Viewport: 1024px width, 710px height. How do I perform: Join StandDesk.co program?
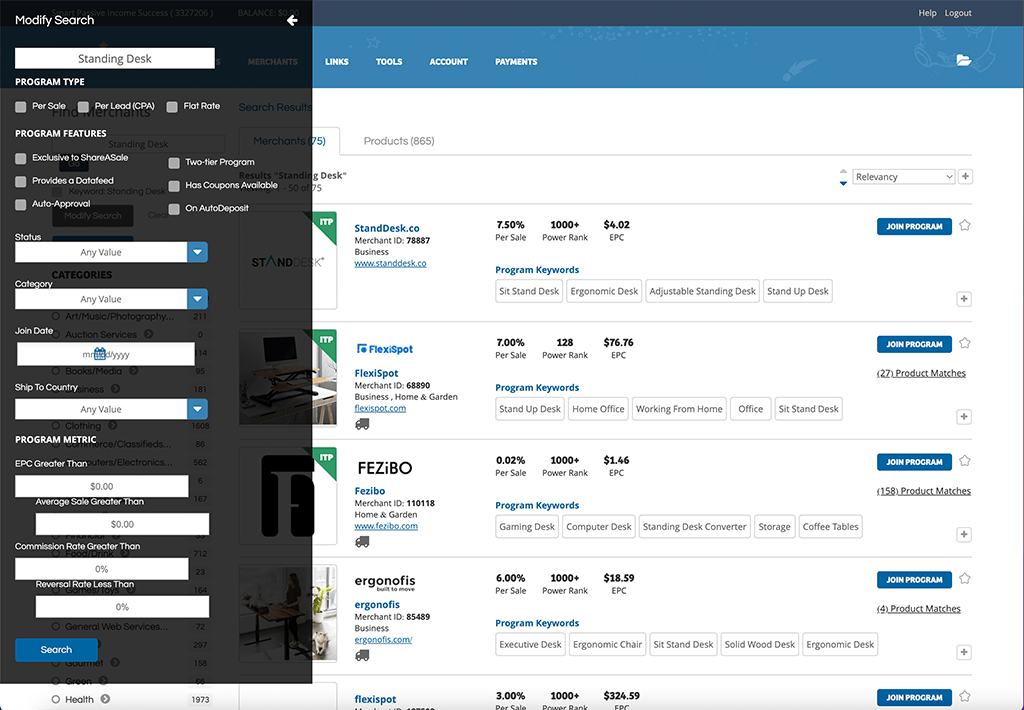click(x=914, y=226)
